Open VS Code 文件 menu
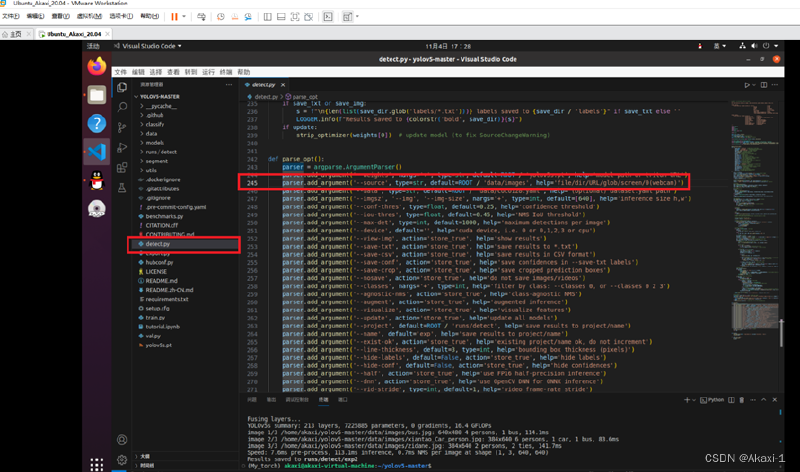The width and height of the screenshot is (800, 472). [x=121, y=72]
